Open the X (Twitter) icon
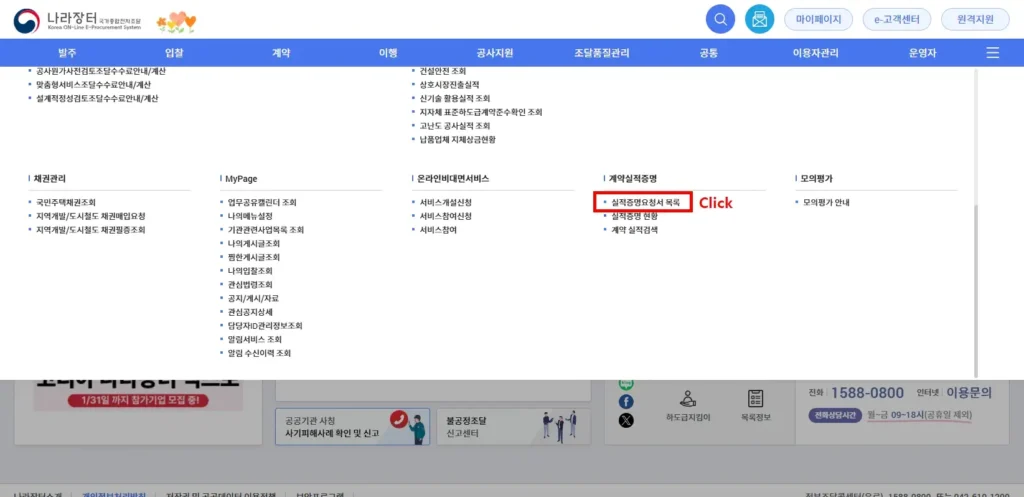 tap(626, 420)
